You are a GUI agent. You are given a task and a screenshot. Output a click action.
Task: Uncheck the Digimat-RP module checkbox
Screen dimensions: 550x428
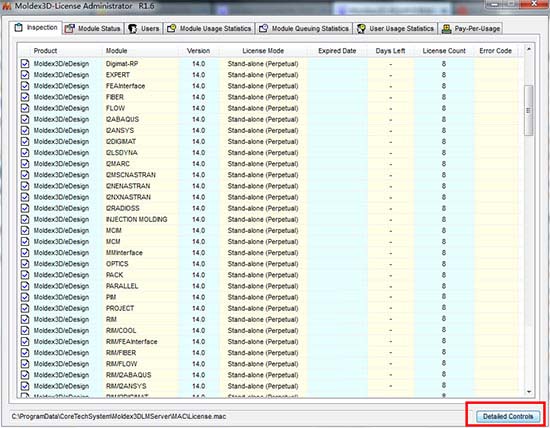(x=25, y=64)
